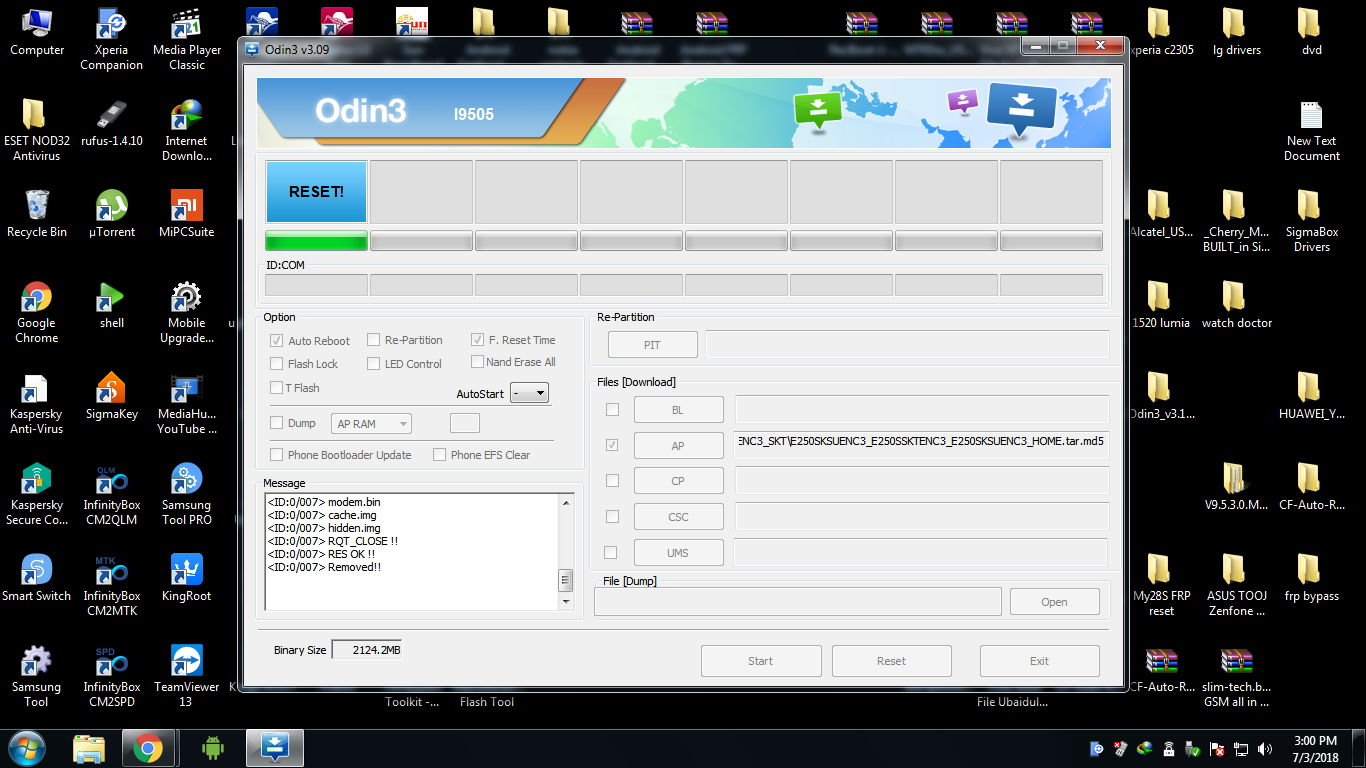Image resolution: width=1366 pixels, height=768 pixels.
Task: Open the Action Center flag tray icon
Action: point(1217,748)
